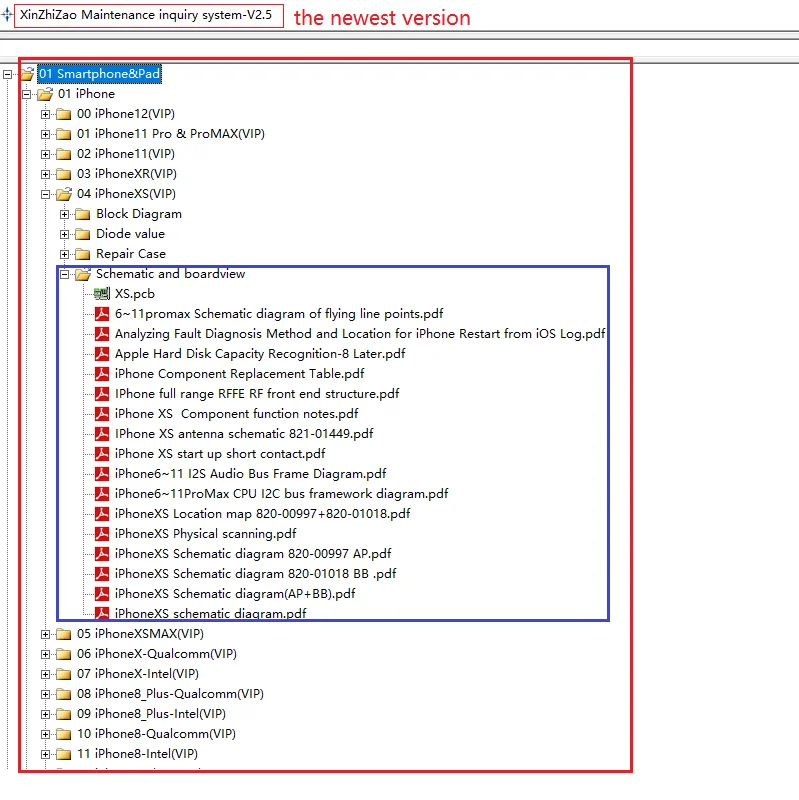Expand the 11 iPhone8-Intel(VIP) node
Screen dimensions: 799x800
45,754
